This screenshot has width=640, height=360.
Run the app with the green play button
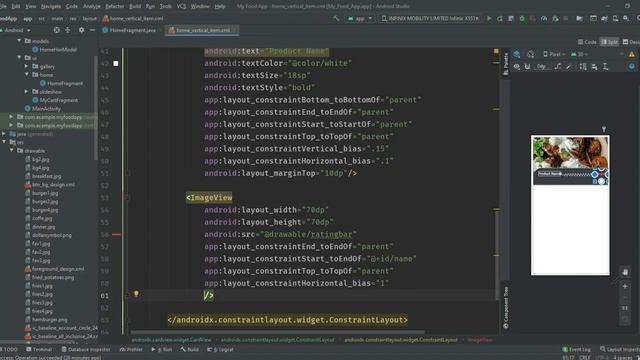pos(489,18)
